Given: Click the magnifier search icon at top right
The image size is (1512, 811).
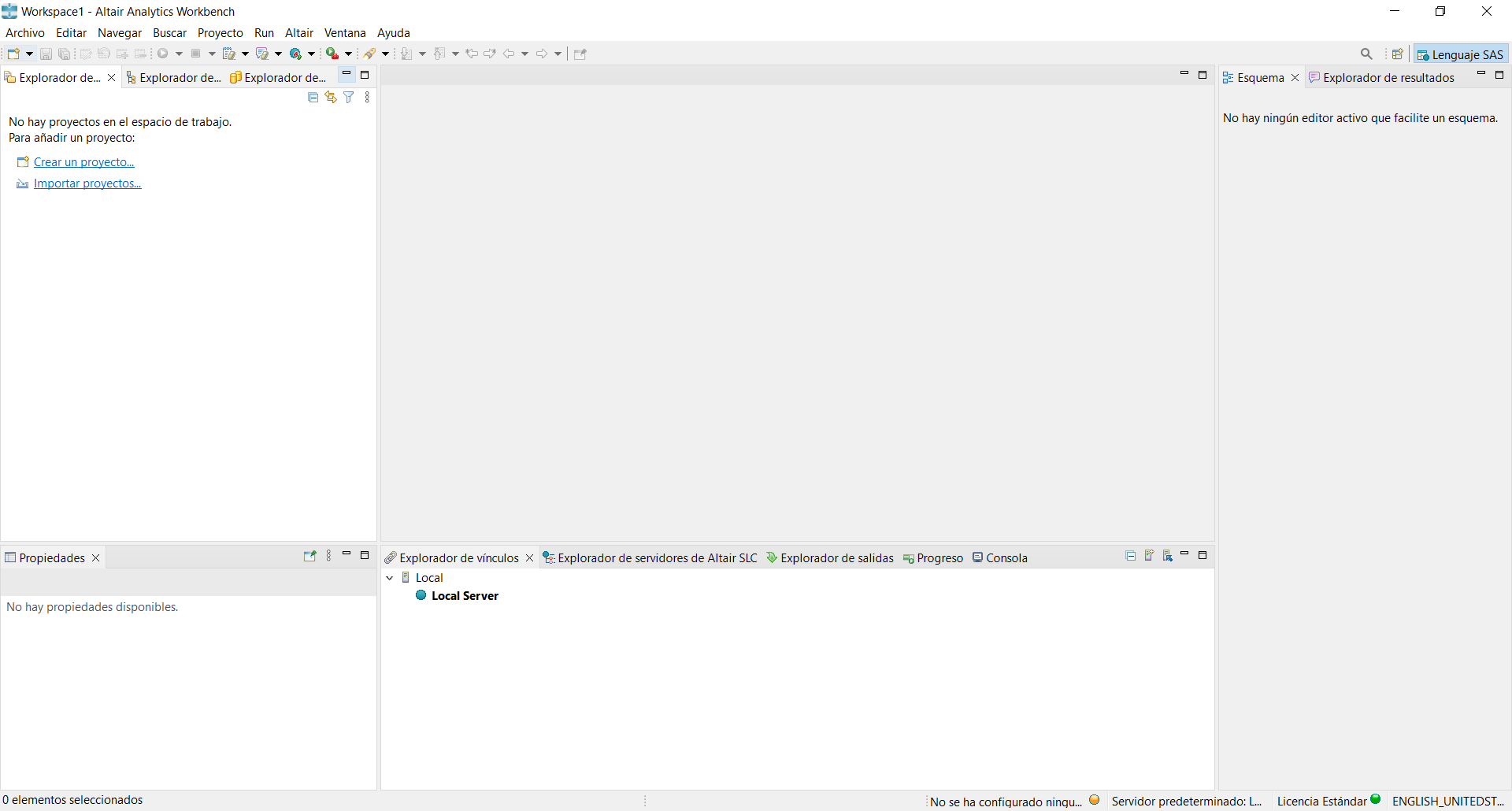Looking at the screenshot, I should (1366, 54).
